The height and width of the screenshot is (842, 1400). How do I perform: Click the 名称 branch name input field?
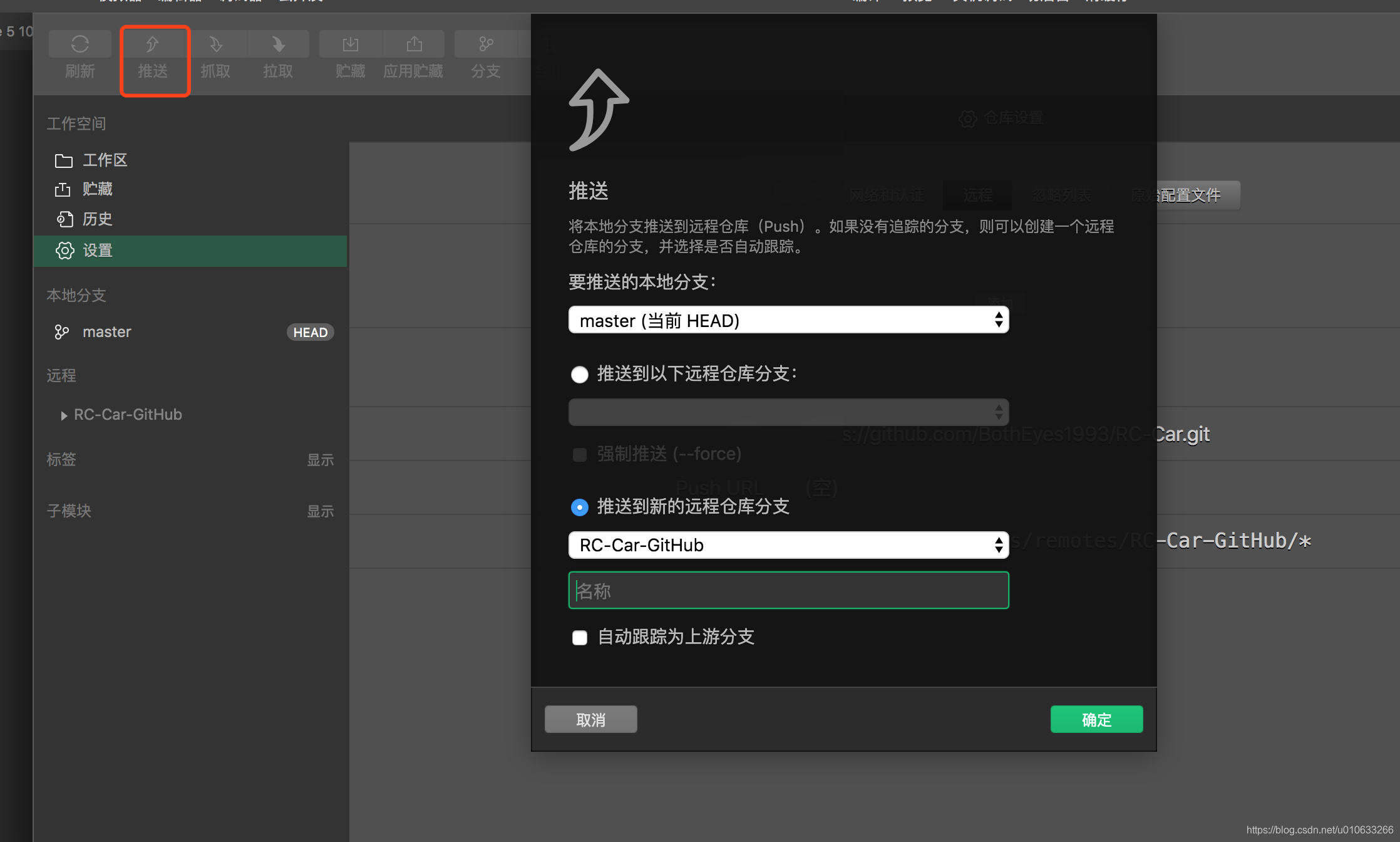pyautogui.click(x=789, y=590)
